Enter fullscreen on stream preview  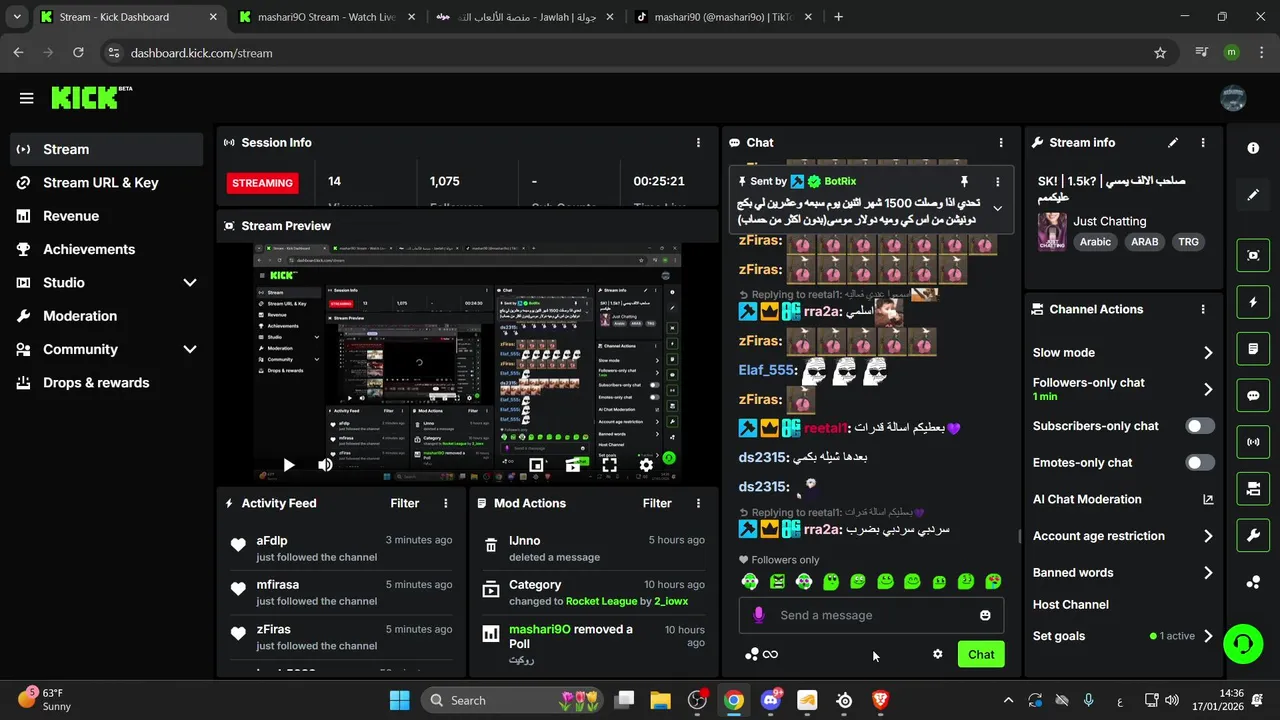[609, 465]
